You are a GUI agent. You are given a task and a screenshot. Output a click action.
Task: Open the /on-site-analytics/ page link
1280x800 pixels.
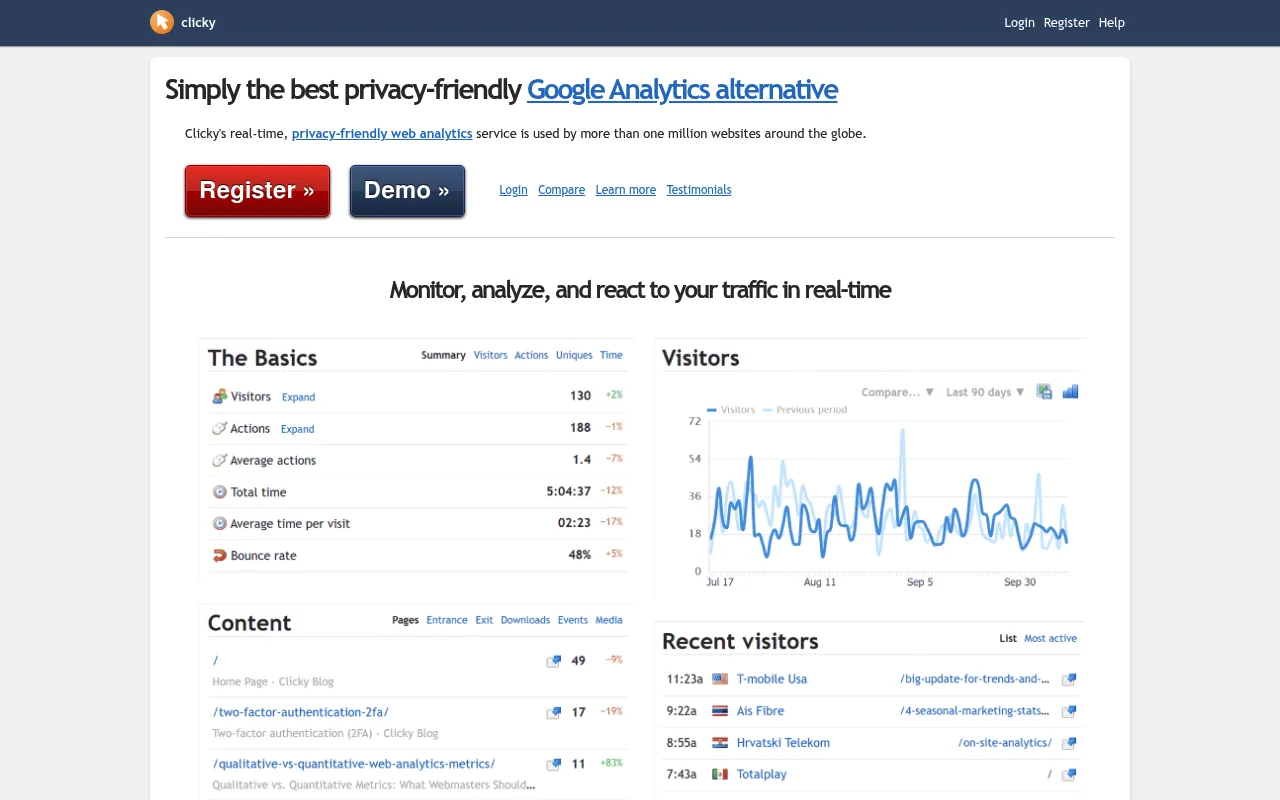[1005, 743]
